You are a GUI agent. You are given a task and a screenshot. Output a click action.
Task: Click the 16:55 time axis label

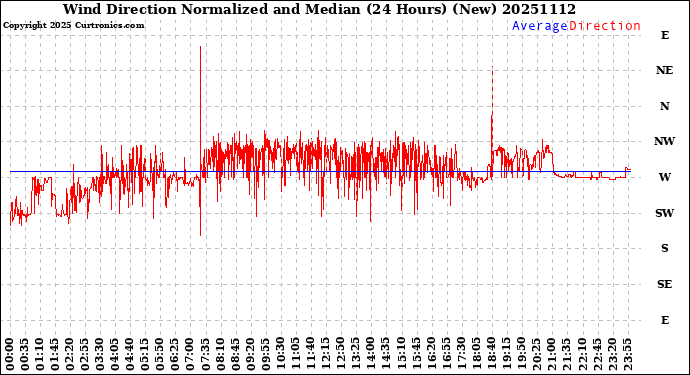pos(446,354)
